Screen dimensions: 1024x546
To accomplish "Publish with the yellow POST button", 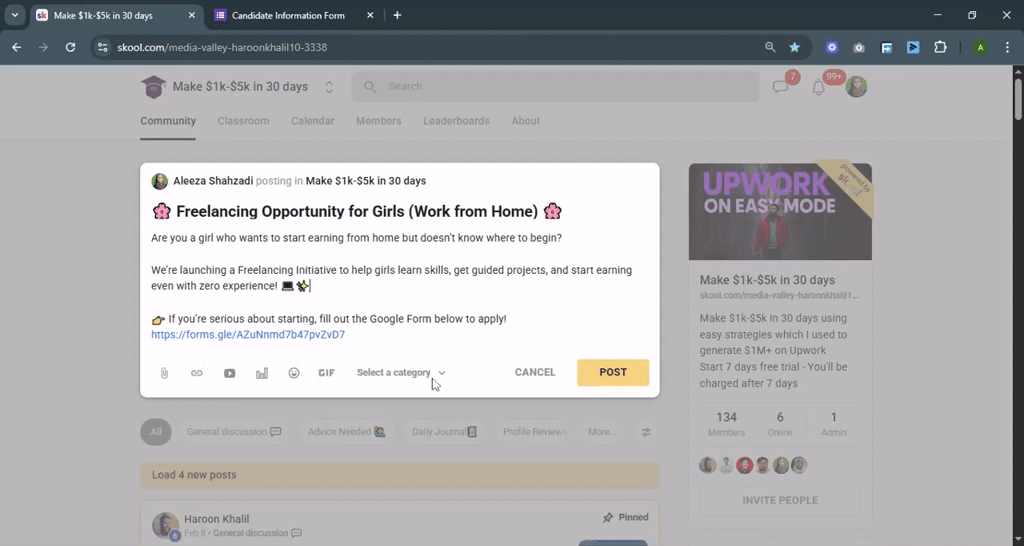I will (613, 372).
